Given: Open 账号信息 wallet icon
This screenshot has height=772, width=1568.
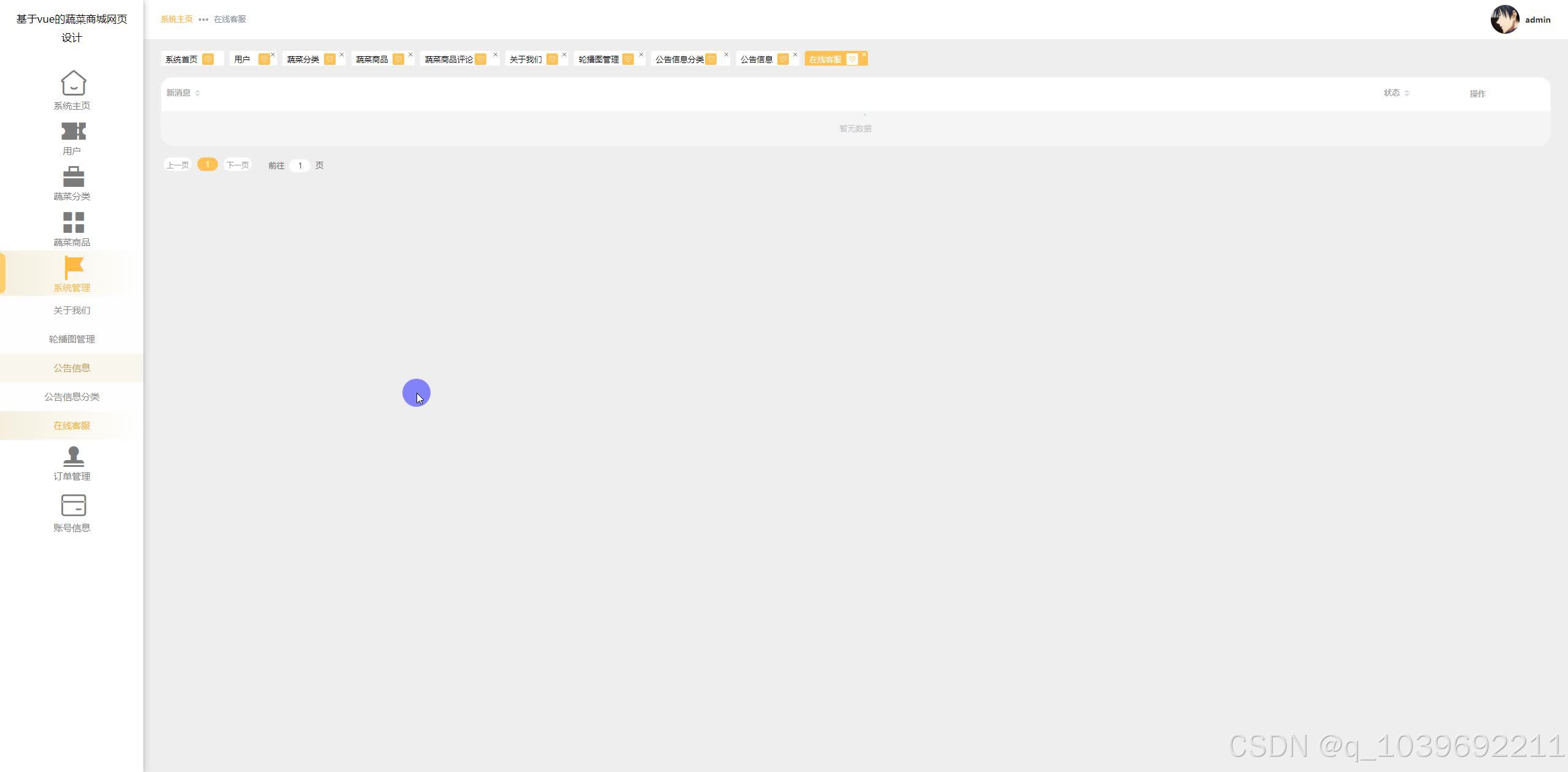Looking at the screenshot, I should point(73,505).
